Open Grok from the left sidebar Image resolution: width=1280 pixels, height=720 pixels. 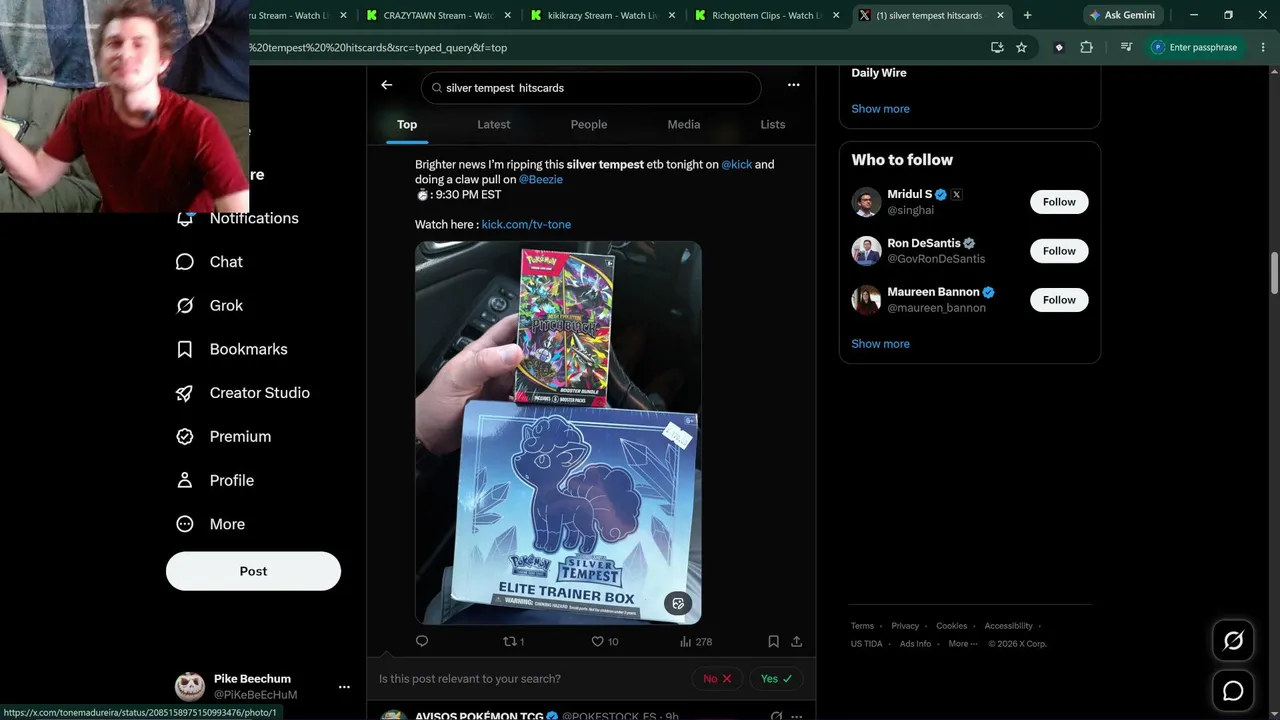(210, 306)
